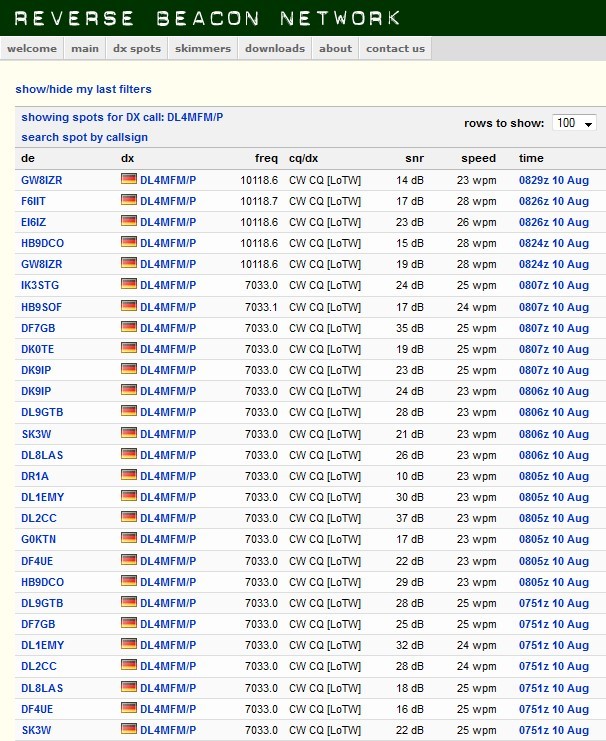Click the German flag in the F6IIT row
The width and height of the screenshot is (606, 741).
128,201
